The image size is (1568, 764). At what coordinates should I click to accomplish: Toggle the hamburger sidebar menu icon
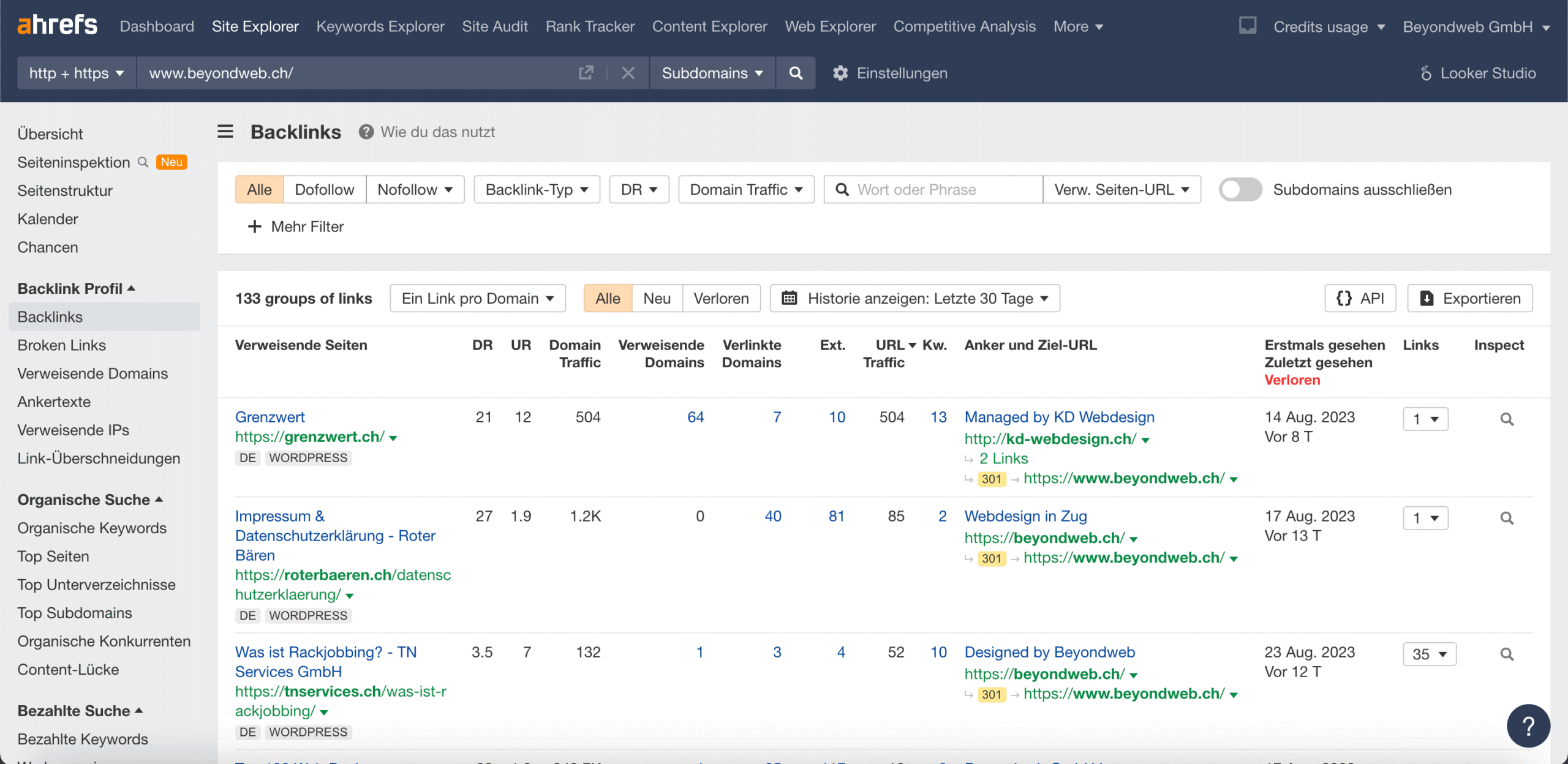[225, 132]
